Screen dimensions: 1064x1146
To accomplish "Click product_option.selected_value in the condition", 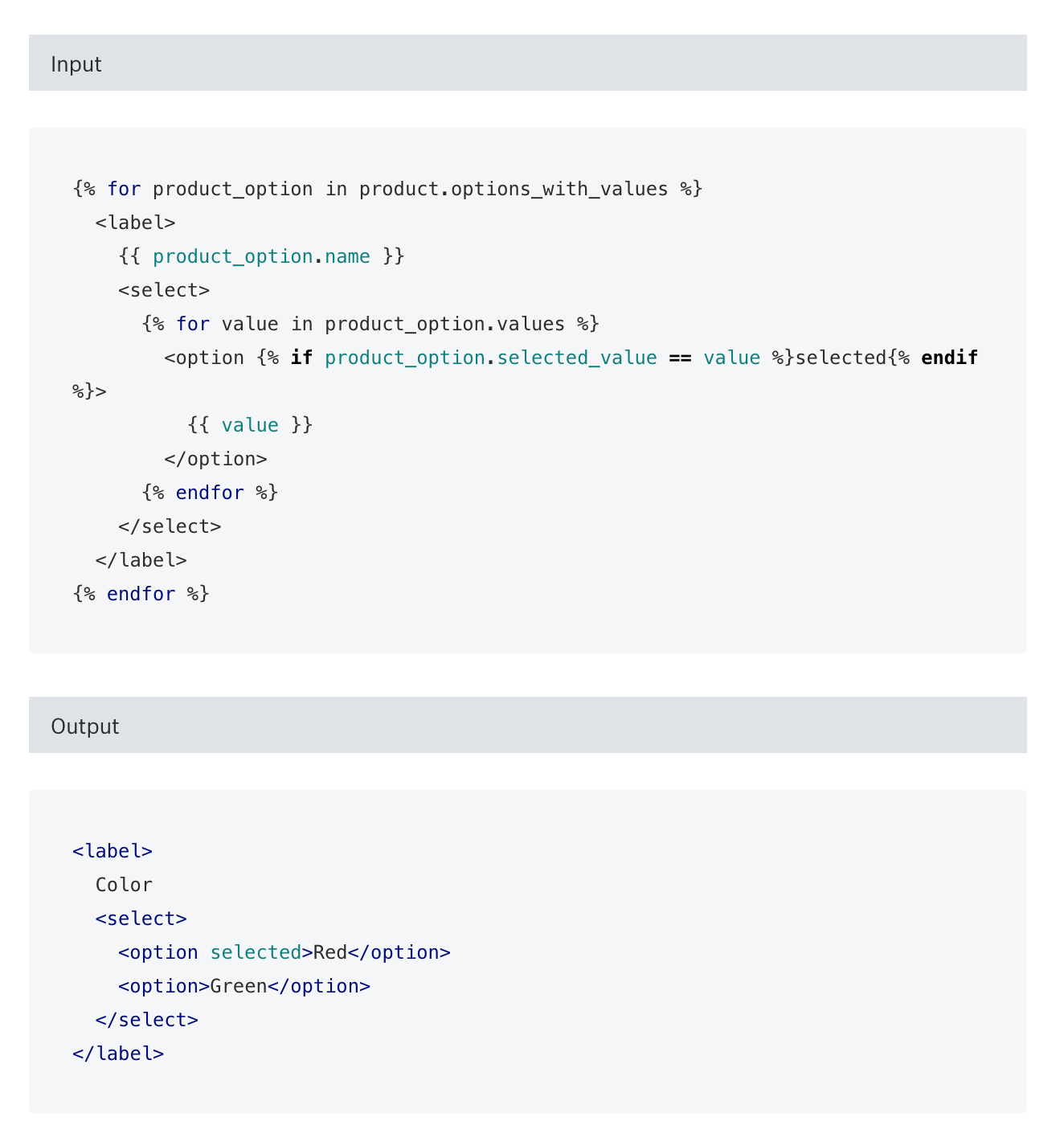I will (490, 358).
